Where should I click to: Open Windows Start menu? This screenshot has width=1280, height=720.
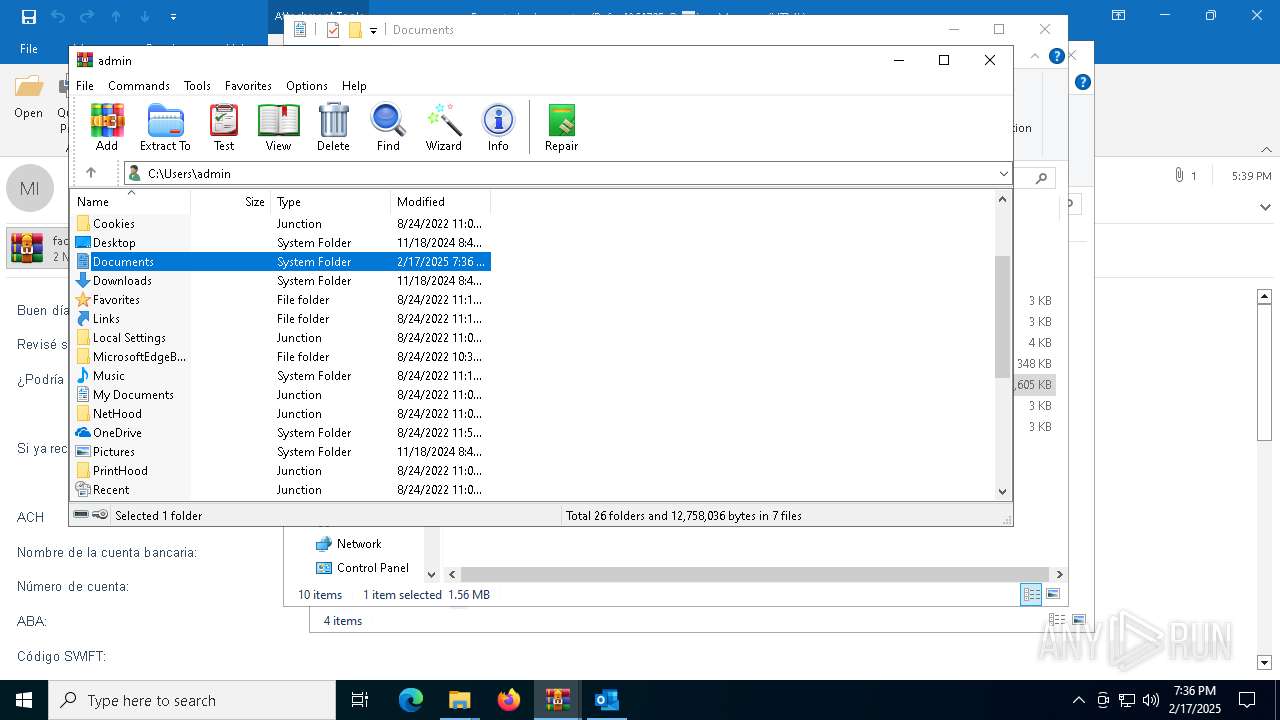pos(24,700)
